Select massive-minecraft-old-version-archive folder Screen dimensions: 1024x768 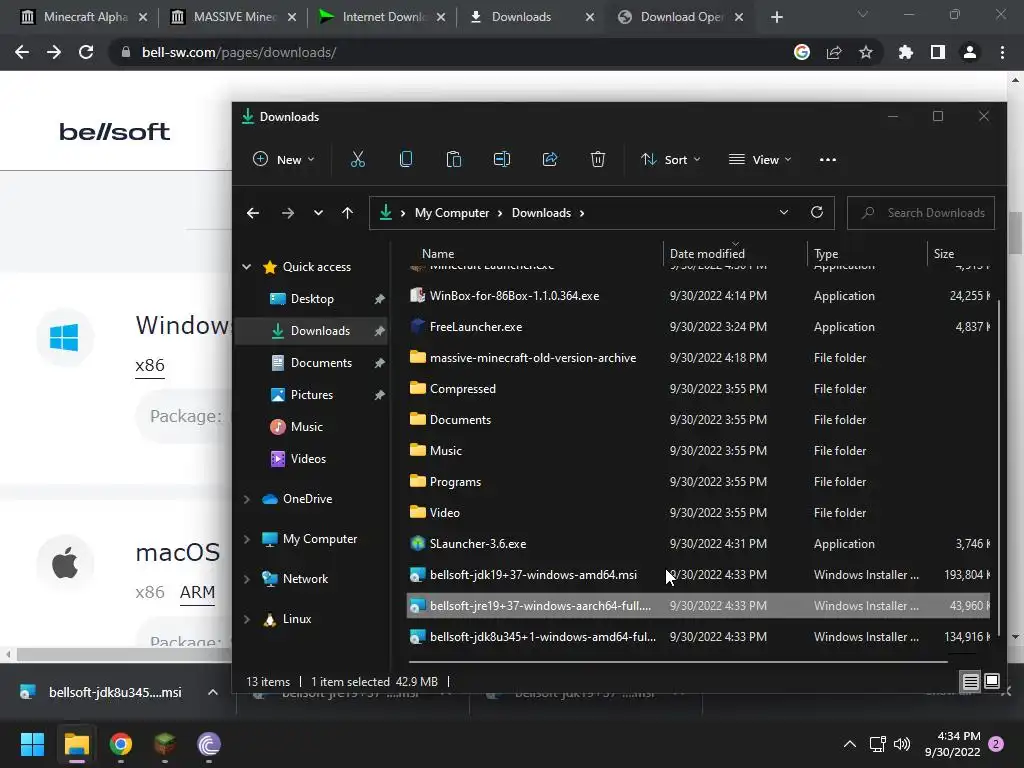point(697,358)
